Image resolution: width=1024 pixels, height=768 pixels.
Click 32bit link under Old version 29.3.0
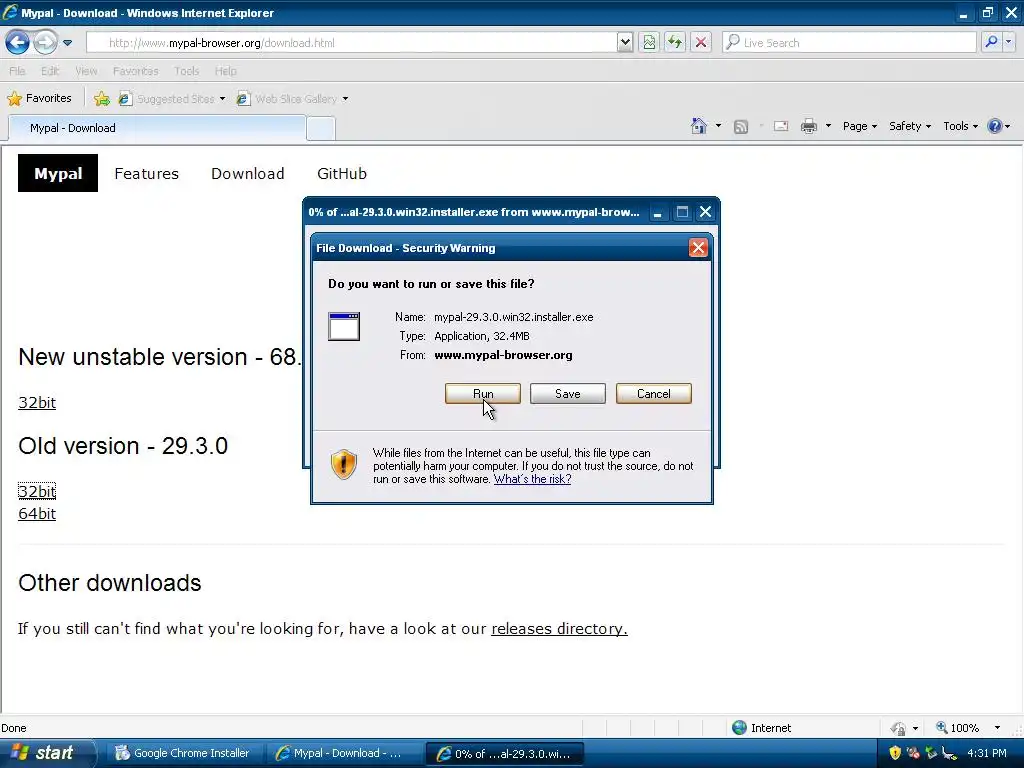[x=37, y=491]
